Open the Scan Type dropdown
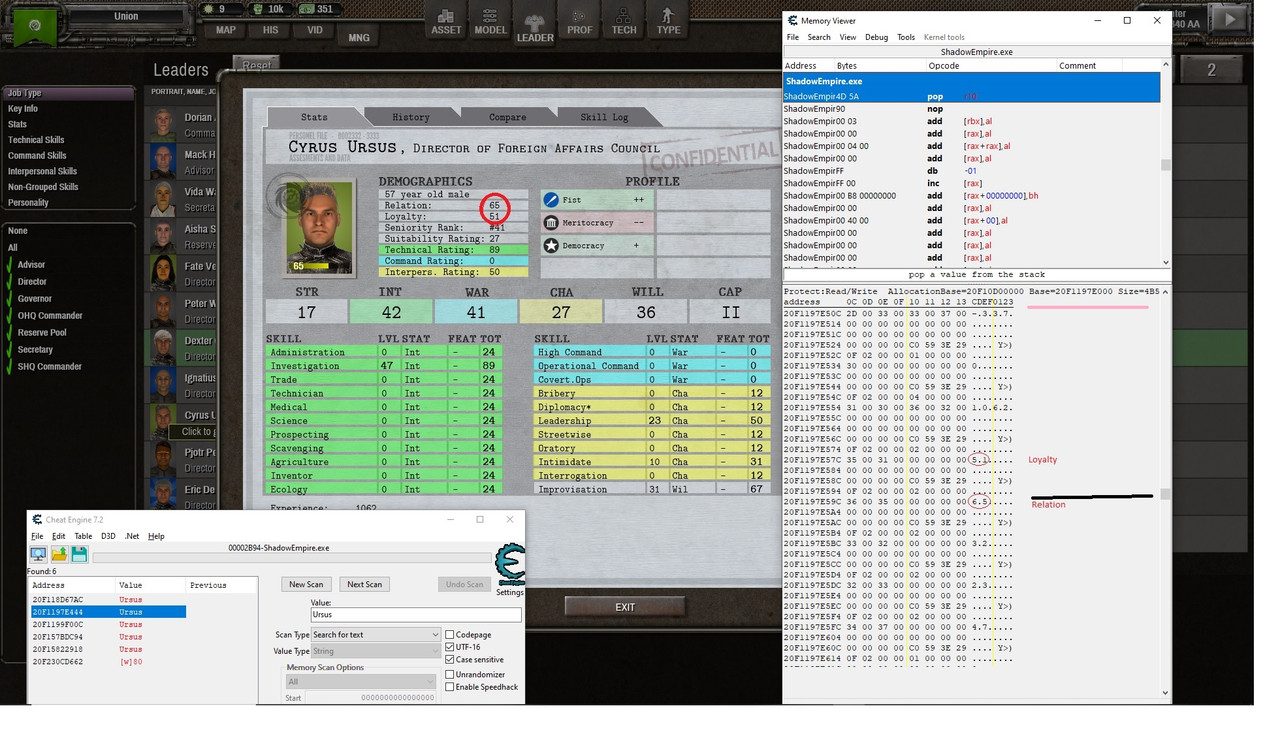The image size is (1280, 742). click(x=376, y=635)
